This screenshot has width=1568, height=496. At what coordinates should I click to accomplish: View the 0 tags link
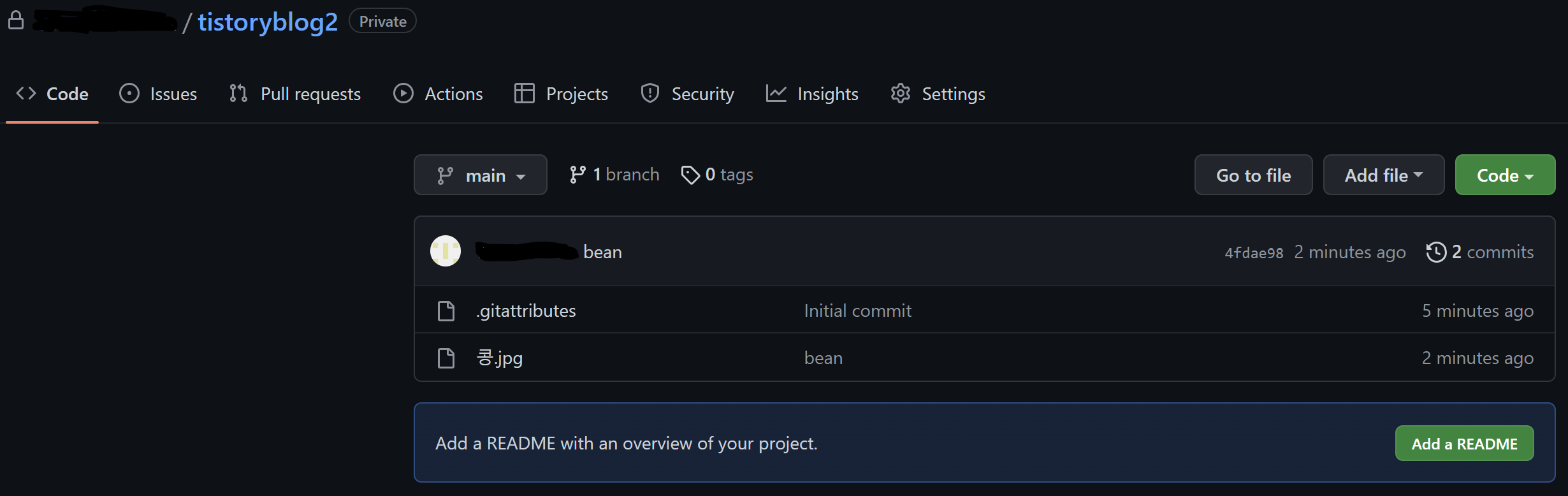click(x=717, y=175)
